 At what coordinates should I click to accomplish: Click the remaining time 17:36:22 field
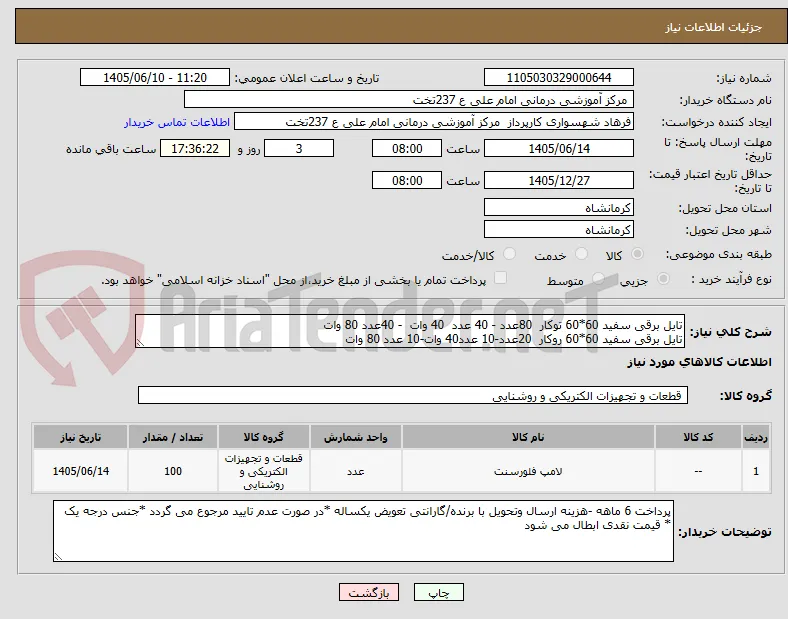click(195, 148)
